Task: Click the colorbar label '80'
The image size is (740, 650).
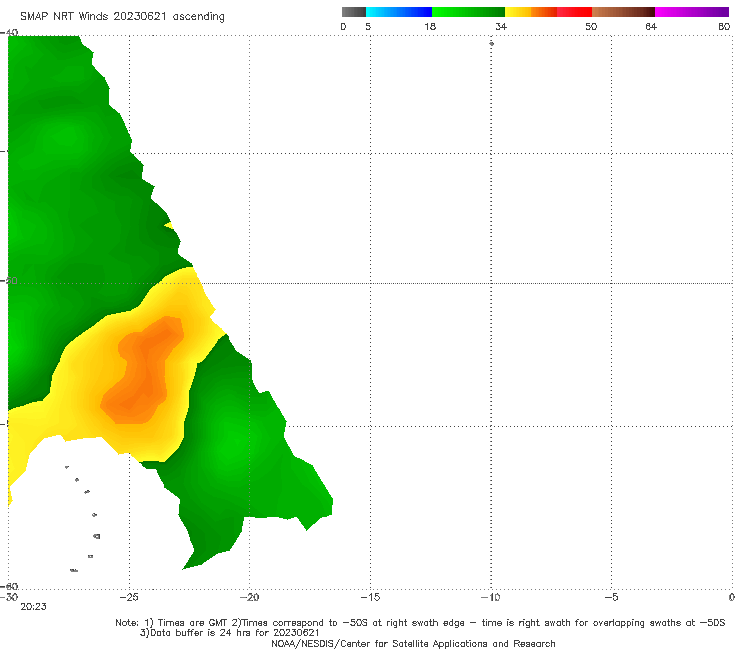Action: pyautogui.click(x=724, y=26)
